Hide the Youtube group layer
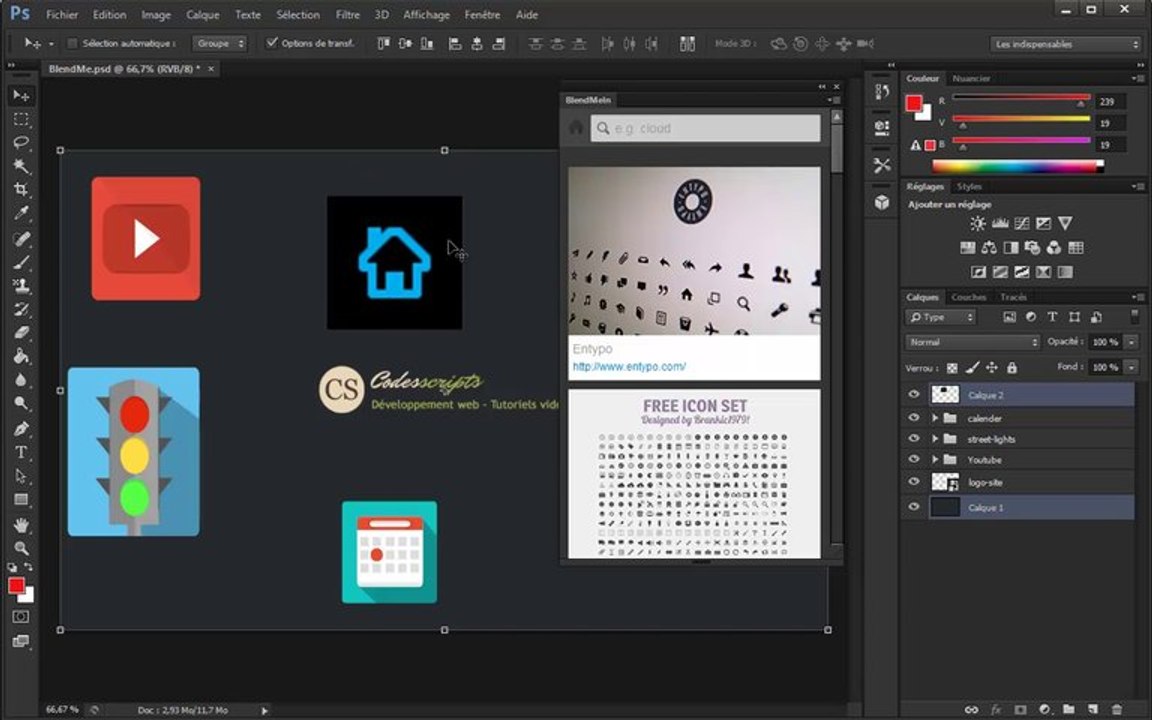 coord(913,459)
